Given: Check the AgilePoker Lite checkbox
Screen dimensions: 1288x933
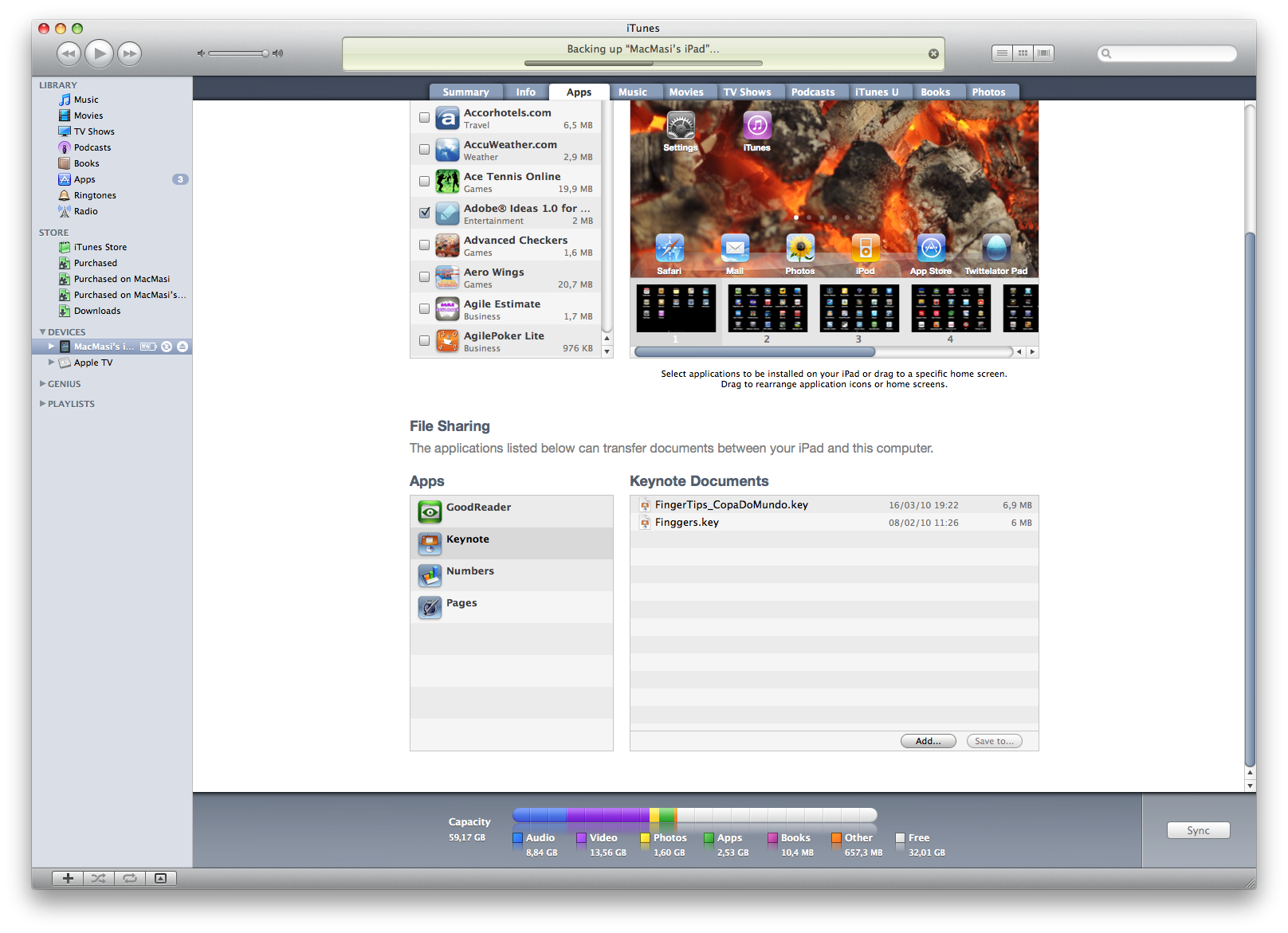Looking at the screenshot, I should point(424,341).
